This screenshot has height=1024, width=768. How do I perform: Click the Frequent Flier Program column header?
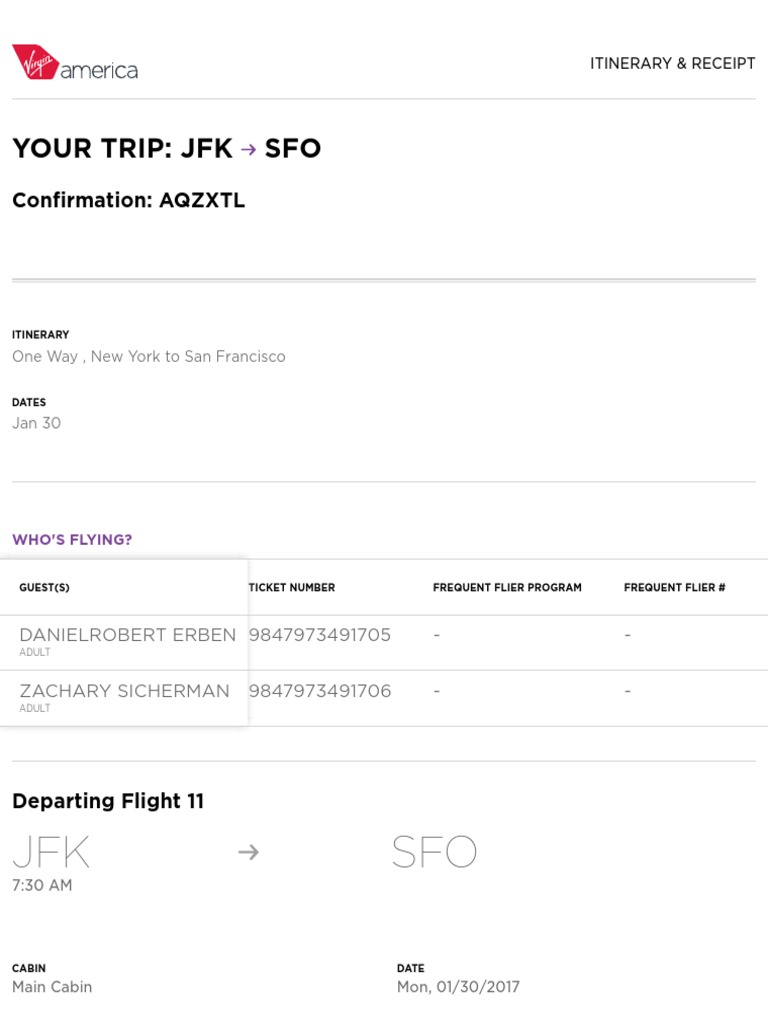[x=507, y=588]
